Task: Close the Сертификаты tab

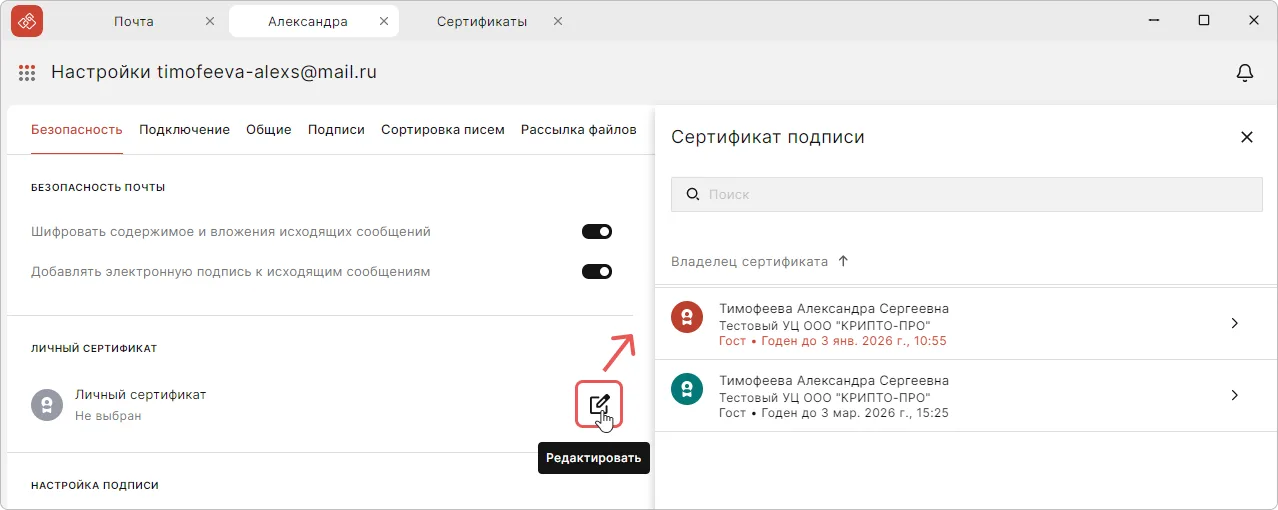Action: 558,21
